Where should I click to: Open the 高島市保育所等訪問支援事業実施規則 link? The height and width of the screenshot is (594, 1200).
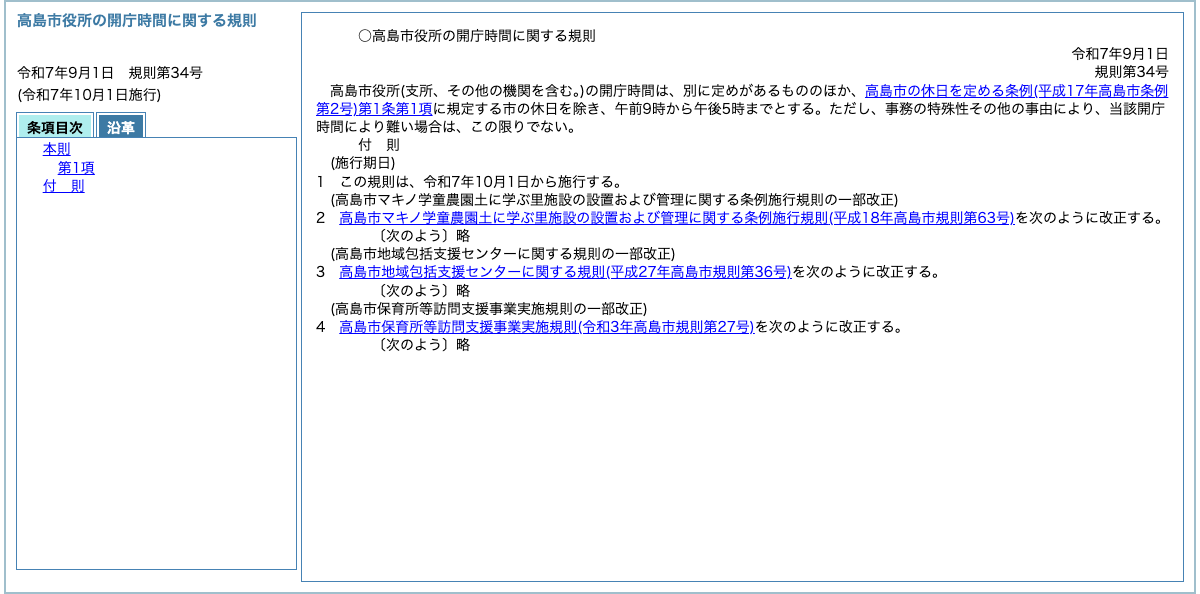coord(546,327)
